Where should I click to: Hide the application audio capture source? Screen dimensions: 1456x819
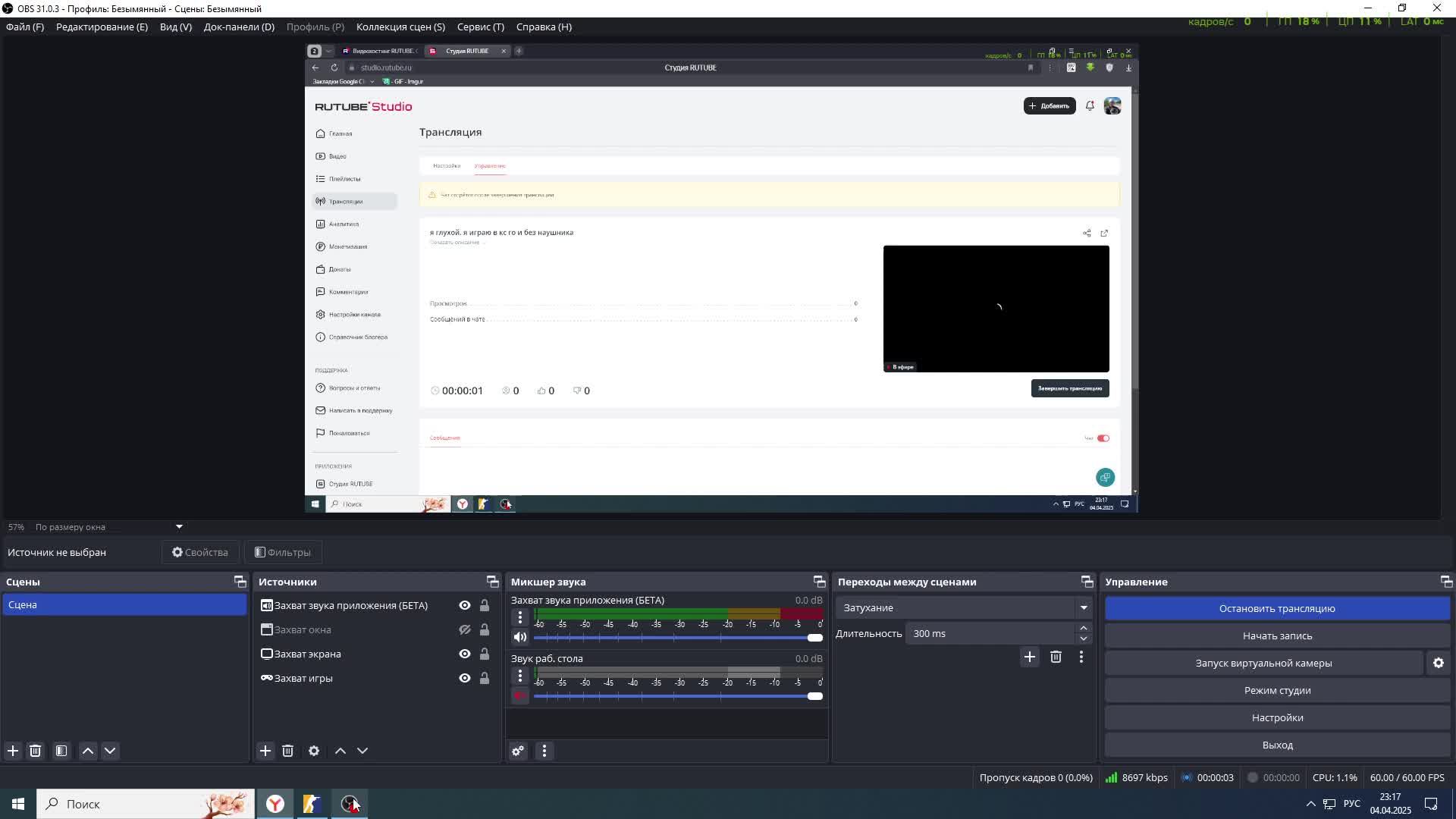(465, 605)
